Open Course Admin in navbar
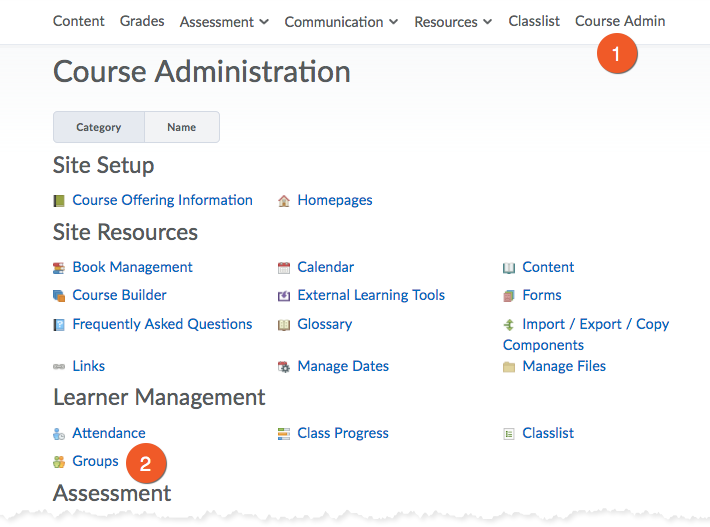The height and width of the screenshot is (527, 710). pos(620,21)
